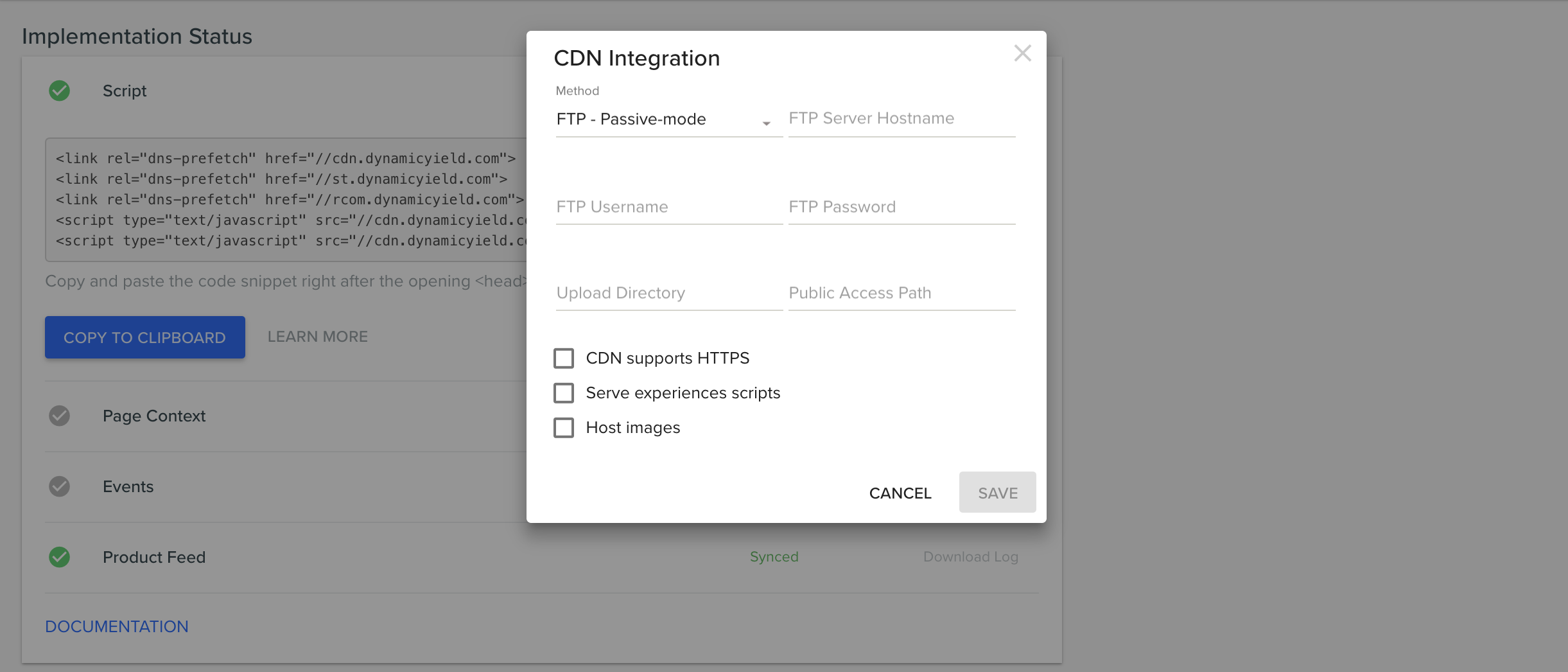Open the Method dropdown showing FTP - Passive-mode
The image size is (1568, 672).
pyautogui.click(x=669, y=119)
